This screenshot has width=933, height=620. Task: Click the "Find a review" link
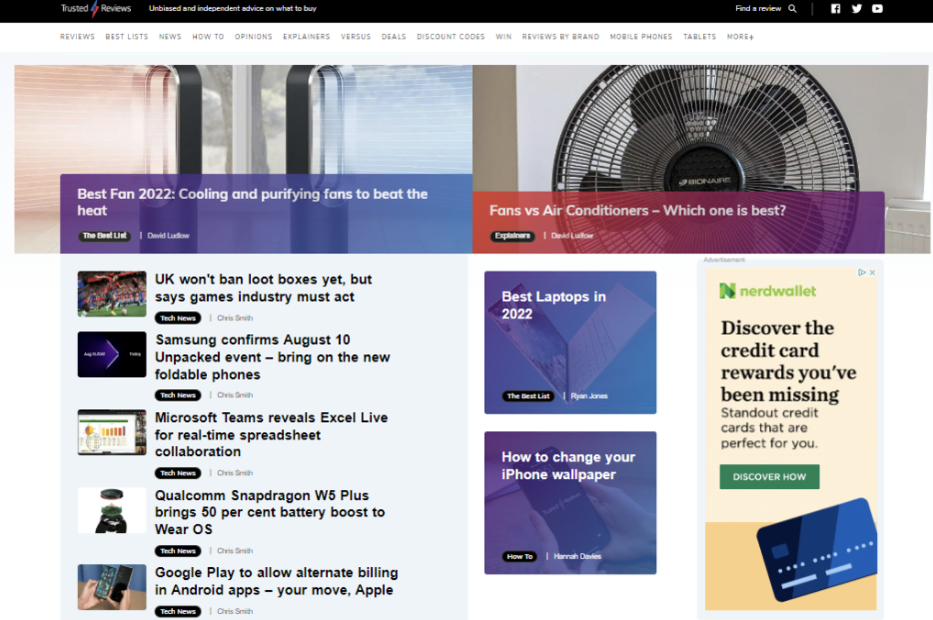coord(757,8)
